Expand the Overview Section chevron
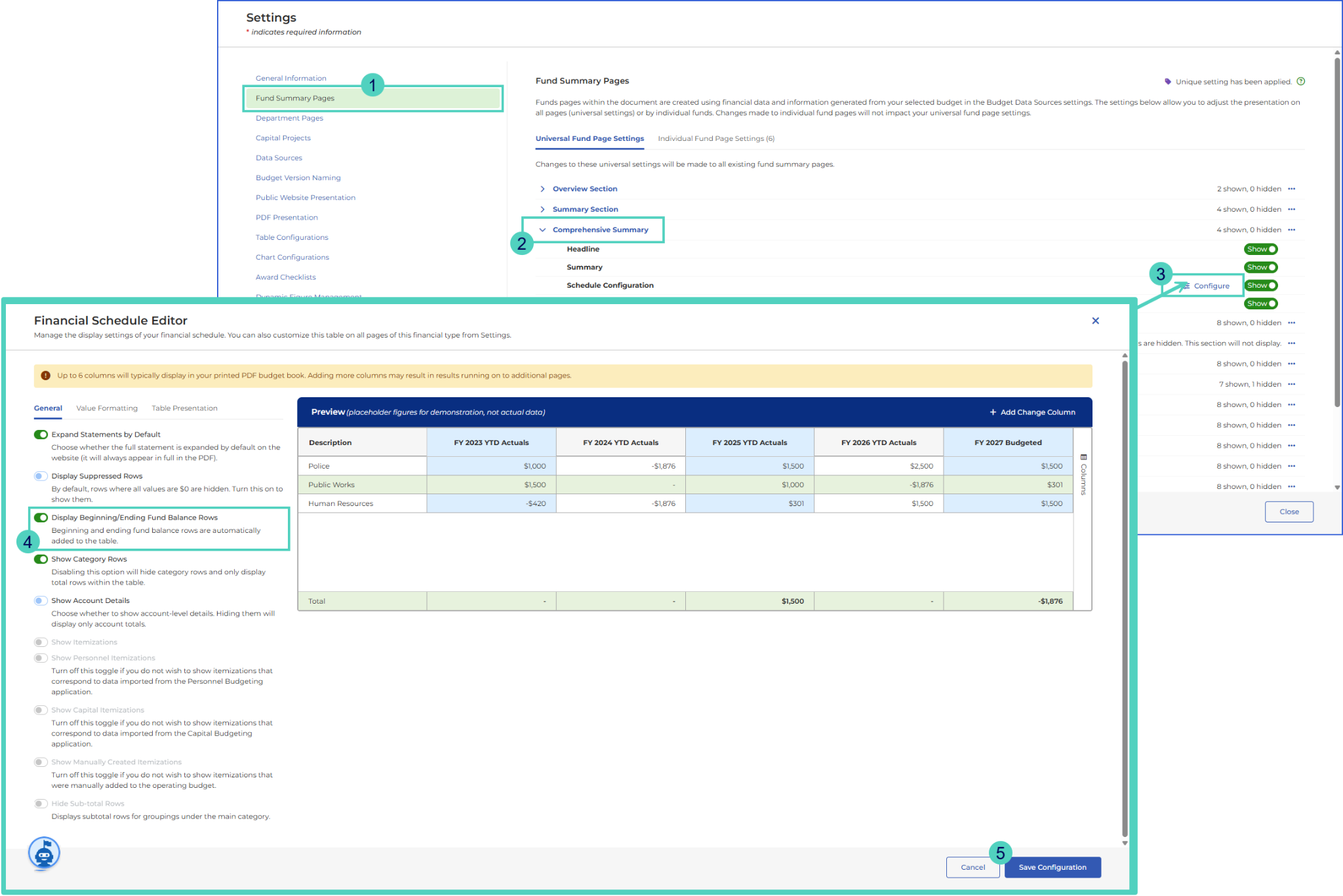Screen dimensions: 1343x896 (542, 189)
